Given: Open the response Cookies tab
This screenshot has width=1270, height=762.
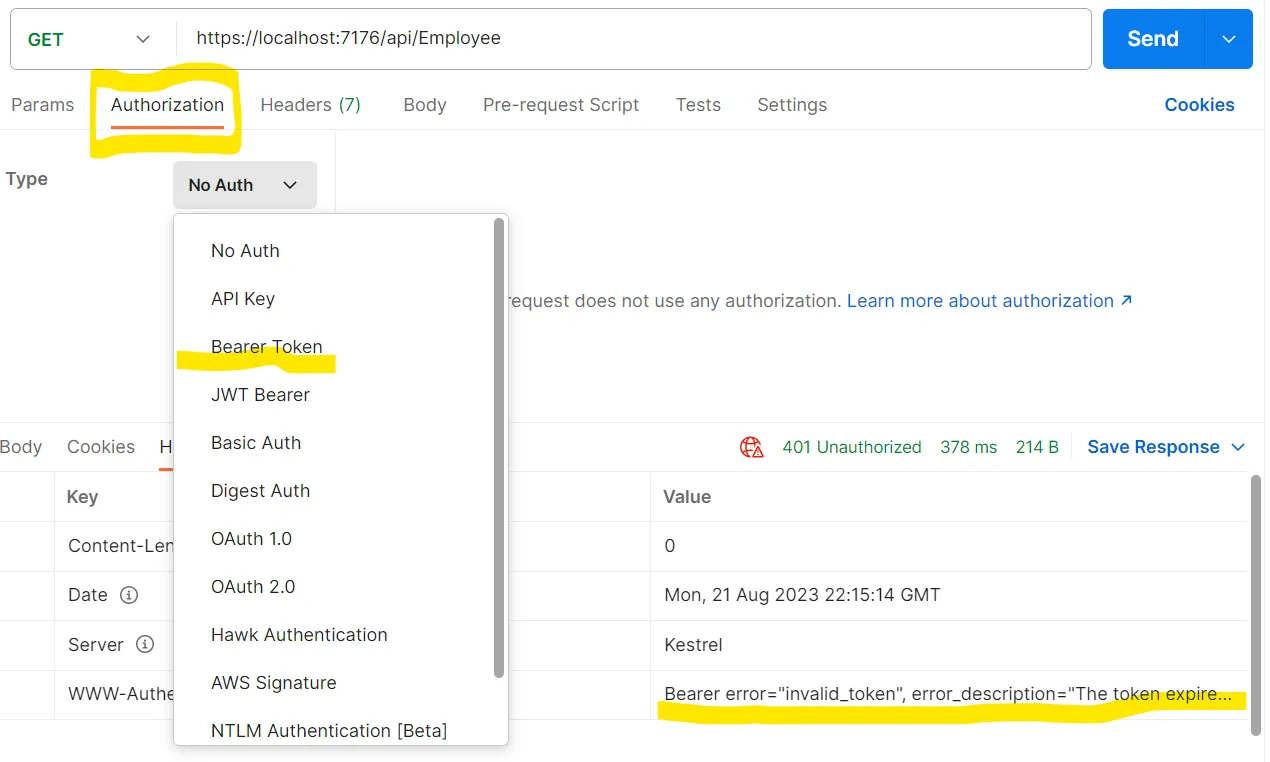Looking at the screenshot, I should point(100,447).
